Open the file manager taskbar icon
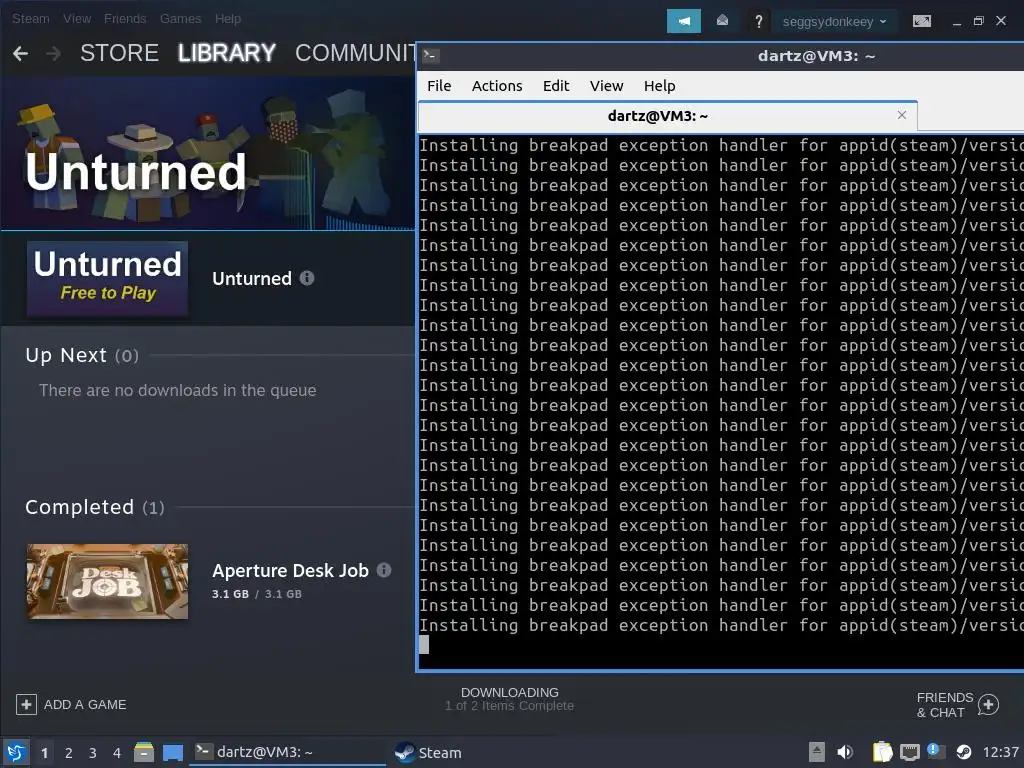The image size is (1024, 768). (x=144, y=752)
